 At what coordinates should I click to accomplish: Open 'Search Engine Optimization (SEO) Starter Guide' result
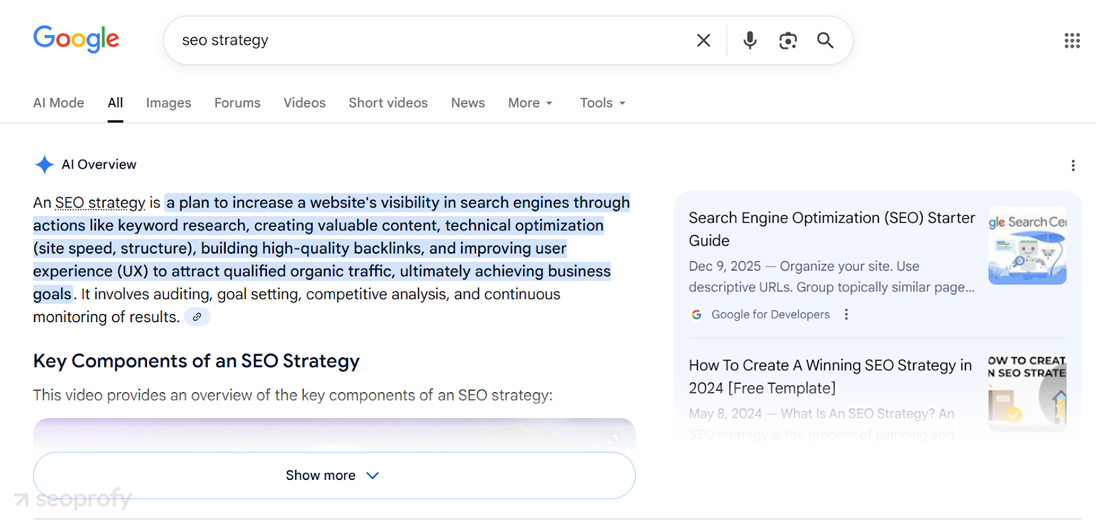tap(832, 229)
